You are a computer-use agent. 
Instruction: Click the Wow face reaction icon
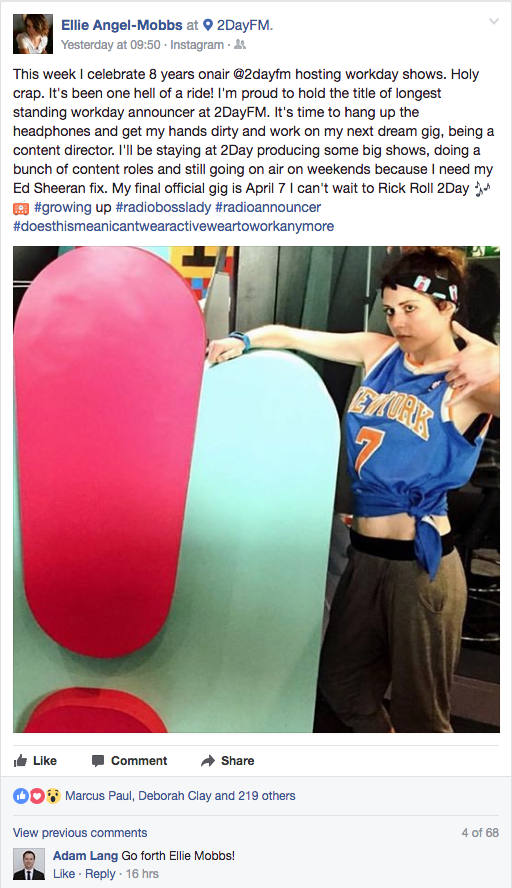click(53, 796)
